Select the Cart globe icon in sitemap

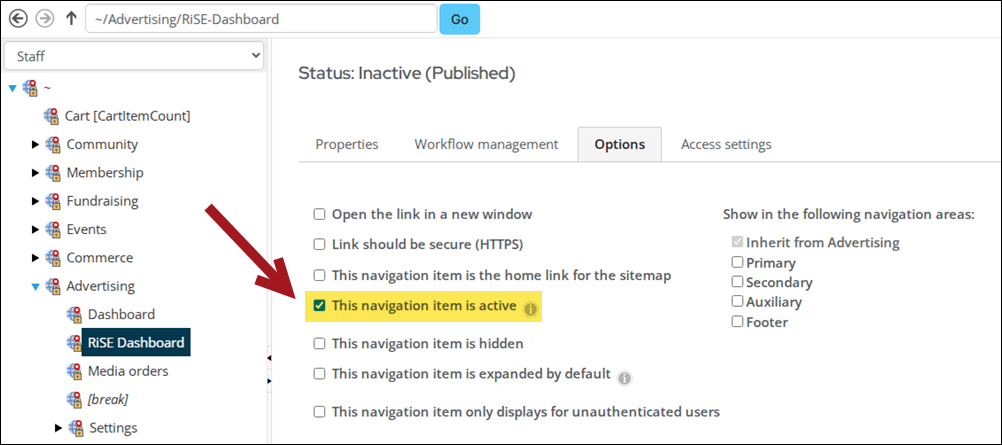pyautogui.click(x=52, y=116)
